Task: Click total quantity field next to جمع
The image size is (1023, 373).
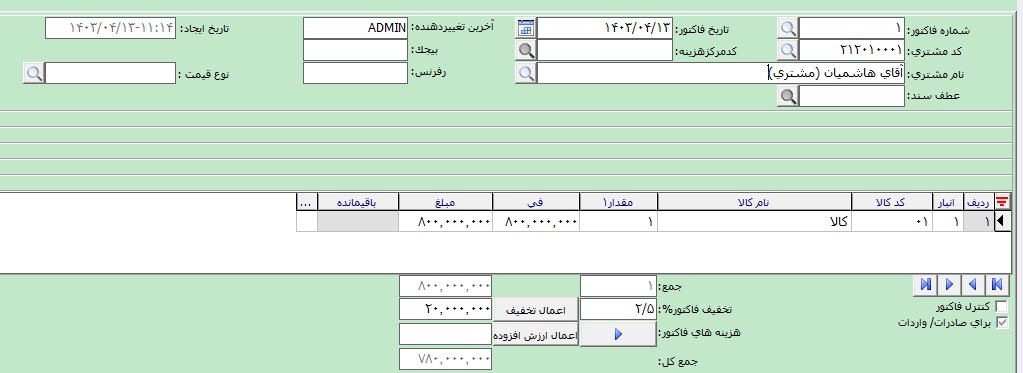Action: pos(618,286)
